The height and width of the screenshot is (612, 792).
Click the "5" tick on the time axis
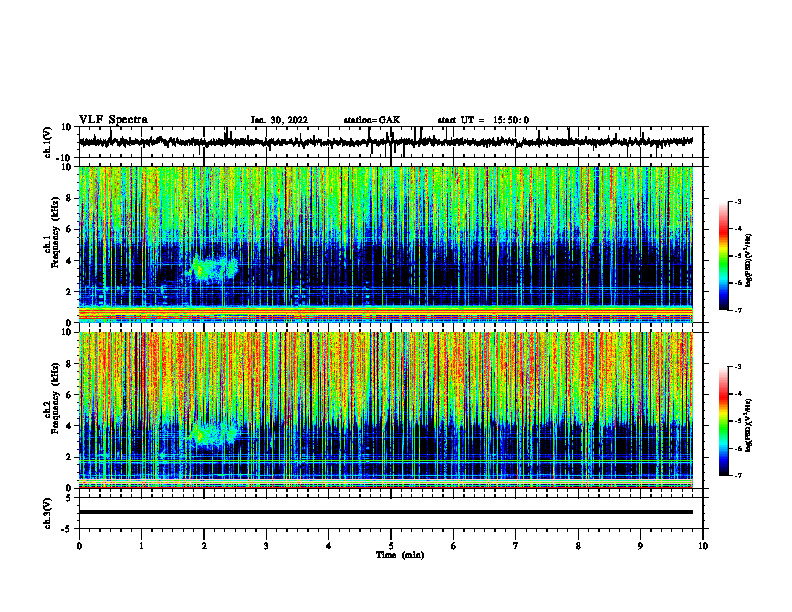pyautogui.click(x=391, y=546)
